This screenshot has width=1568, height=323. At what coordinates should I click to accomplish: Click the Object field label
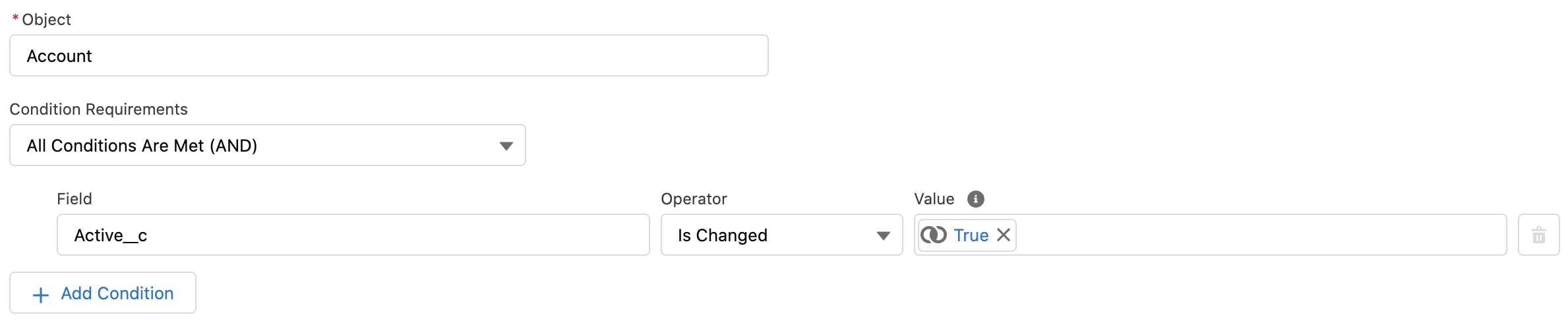pos(46,19)
